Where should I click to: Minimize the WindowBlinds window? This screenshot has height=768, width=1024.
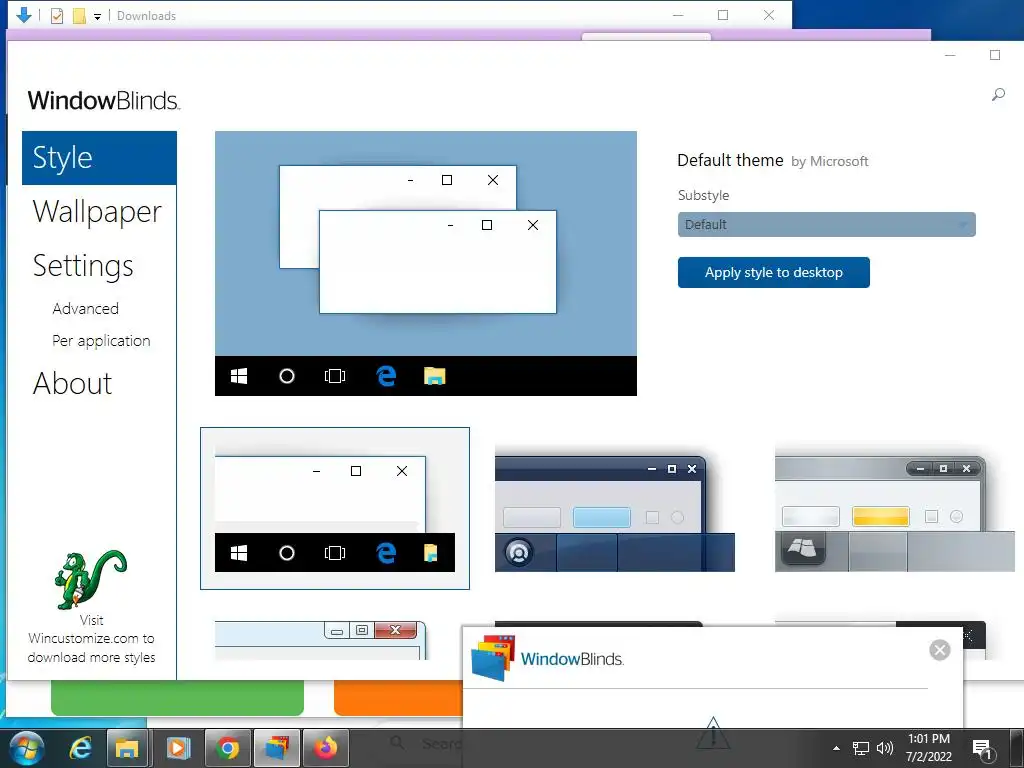(950, 56)
